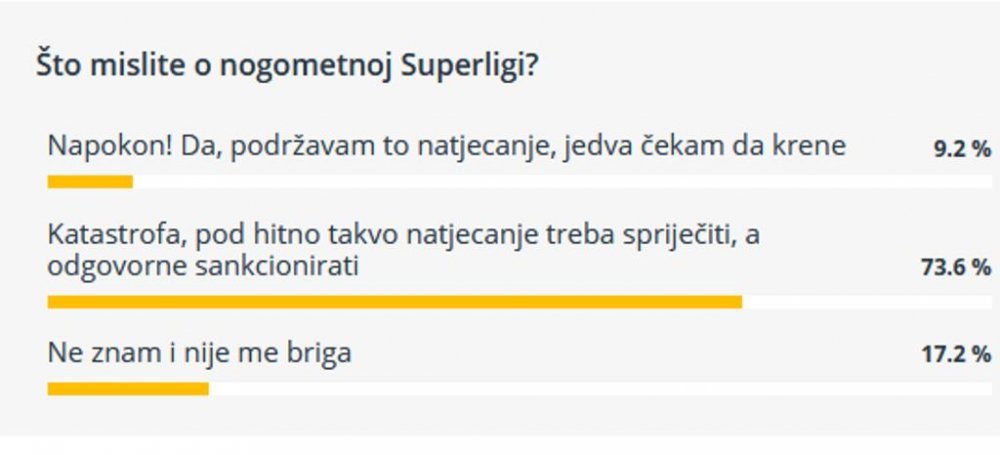
Task: Click 'odgovorne sankcionirati' text line
Action: pos(203,266)
